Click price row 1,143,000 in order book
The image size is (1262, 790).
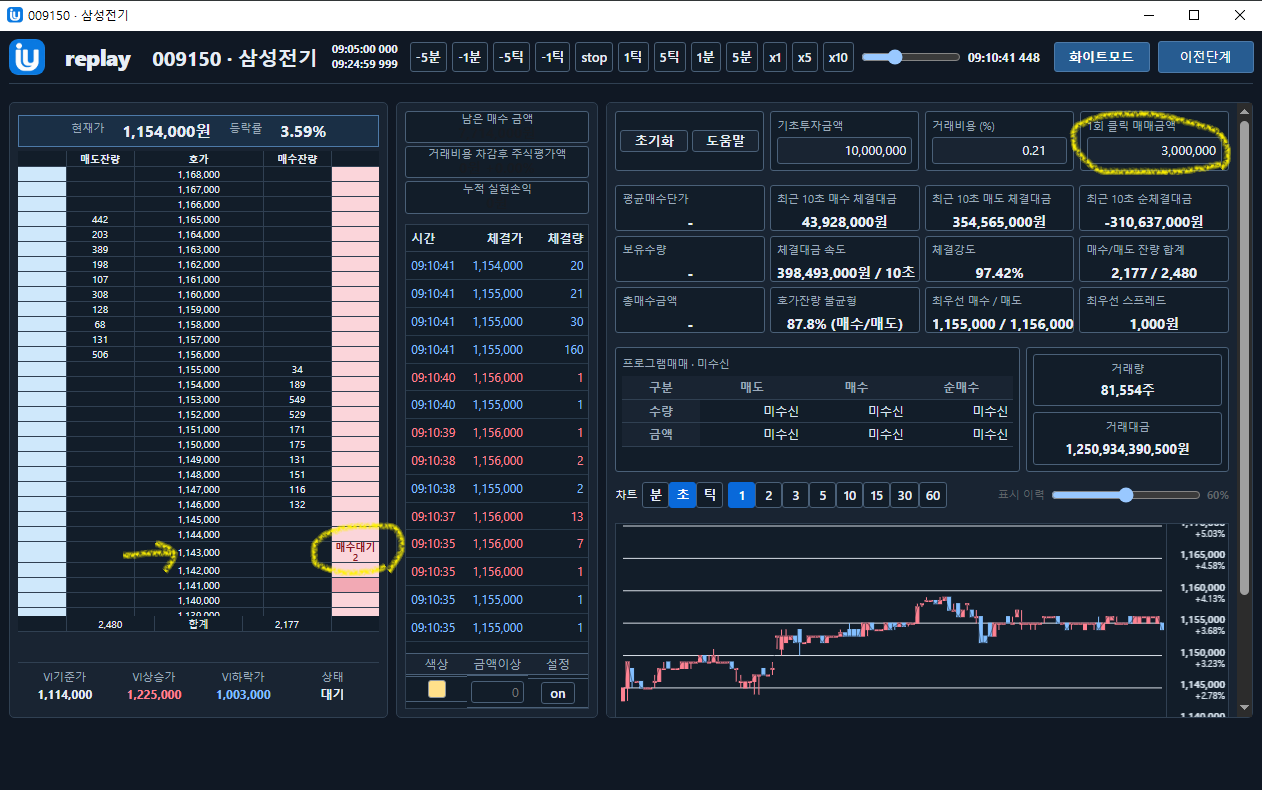pos(198,552)
